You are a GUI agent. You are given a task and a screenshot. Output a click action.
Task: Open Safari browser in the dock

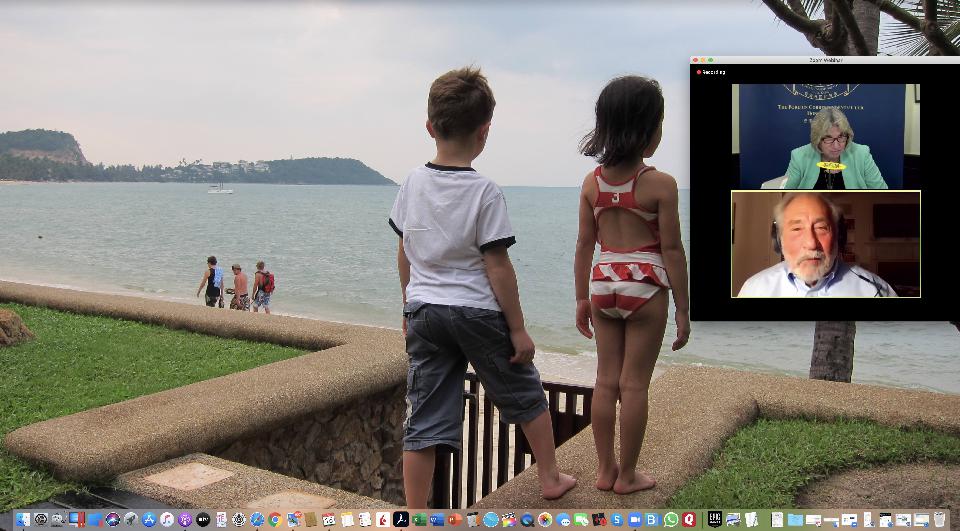click(257, 519)
